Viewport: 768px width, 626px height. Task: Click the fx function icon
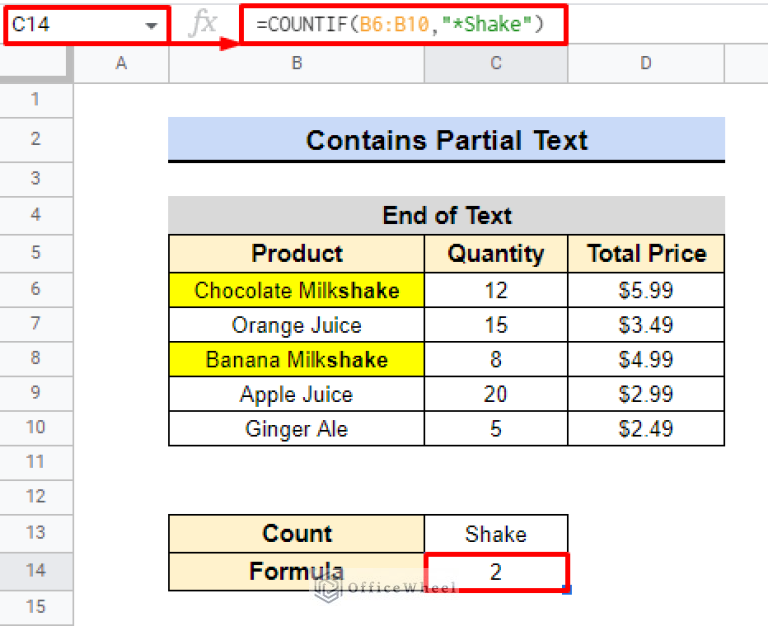coord(202,24)
